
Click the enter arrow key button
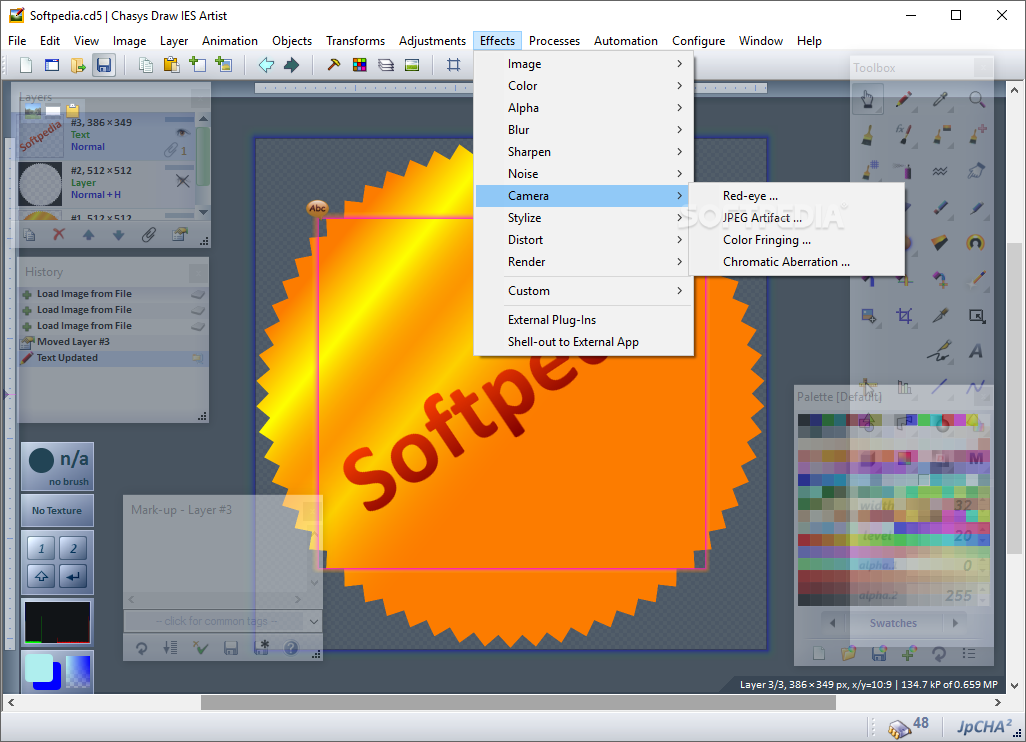pos(73,576)
